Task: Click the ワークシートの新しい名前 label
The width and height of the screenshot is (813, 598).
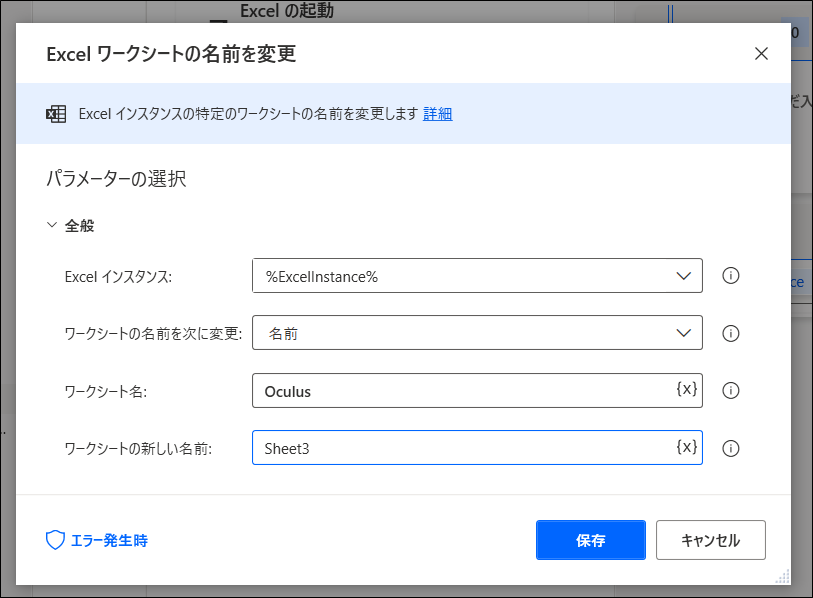Action: (x=138, y=448)
